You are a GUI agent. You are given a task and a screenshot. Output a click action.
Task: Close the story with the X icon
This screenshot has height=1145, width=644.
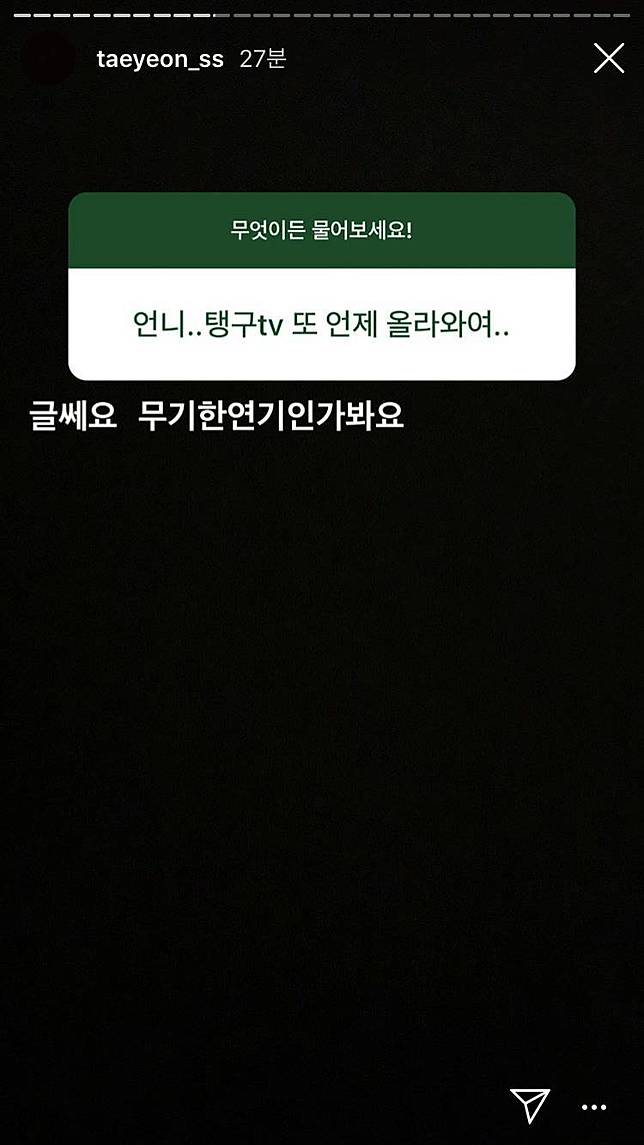pos(608,58)
